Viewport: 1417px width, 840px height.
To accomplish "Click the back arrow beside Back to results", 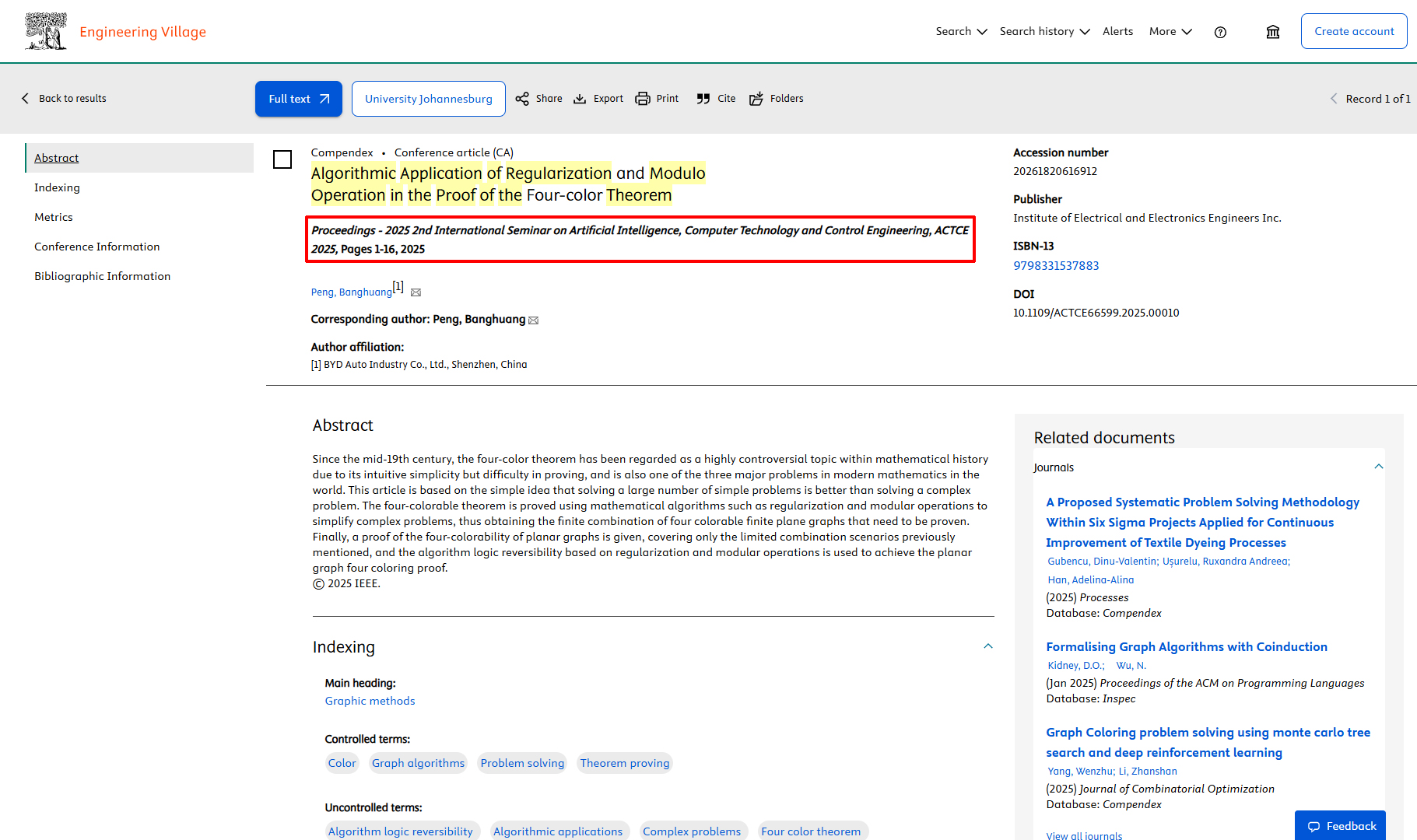I will coord(25,98).
